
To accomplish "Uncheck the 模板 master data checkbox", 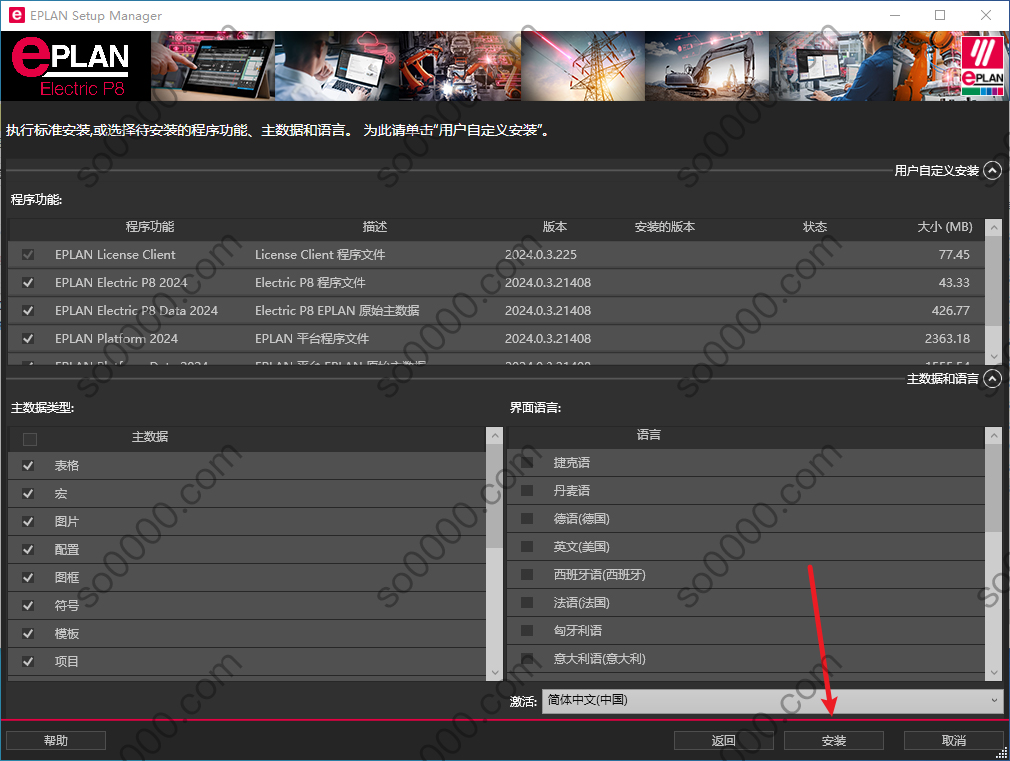I will pos(28,633).
